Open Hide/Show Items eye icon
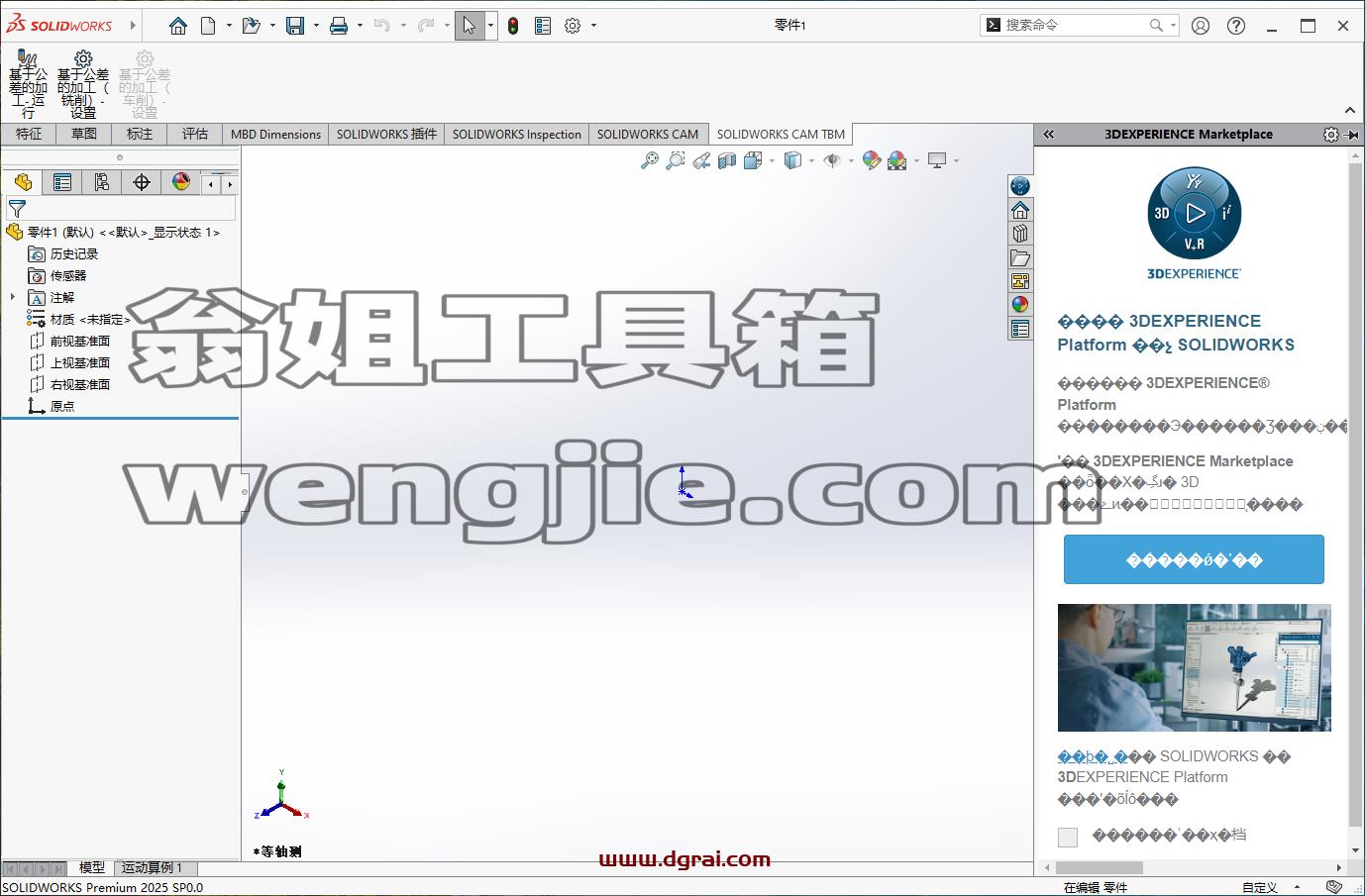 832,160
